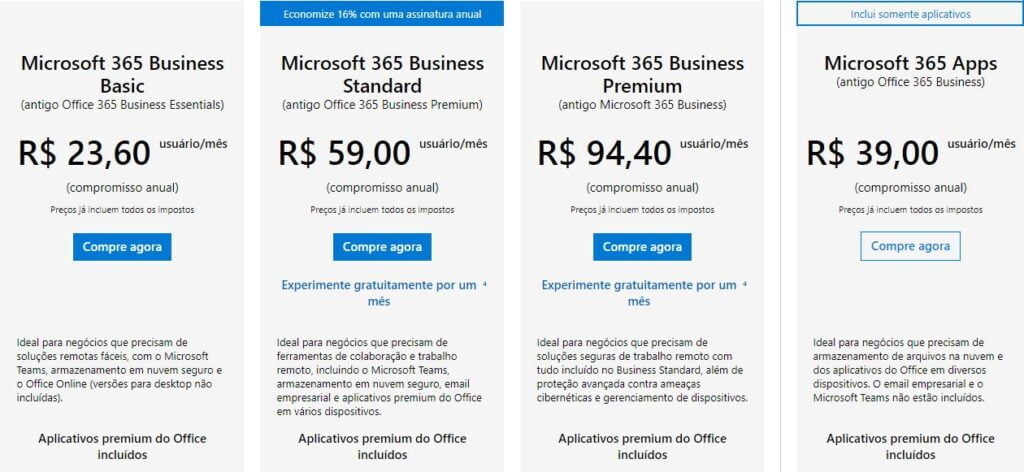1024x472 pixels.
Task: Click Aplicativos premium do Office heading under Standard
Action: point(382,447)
